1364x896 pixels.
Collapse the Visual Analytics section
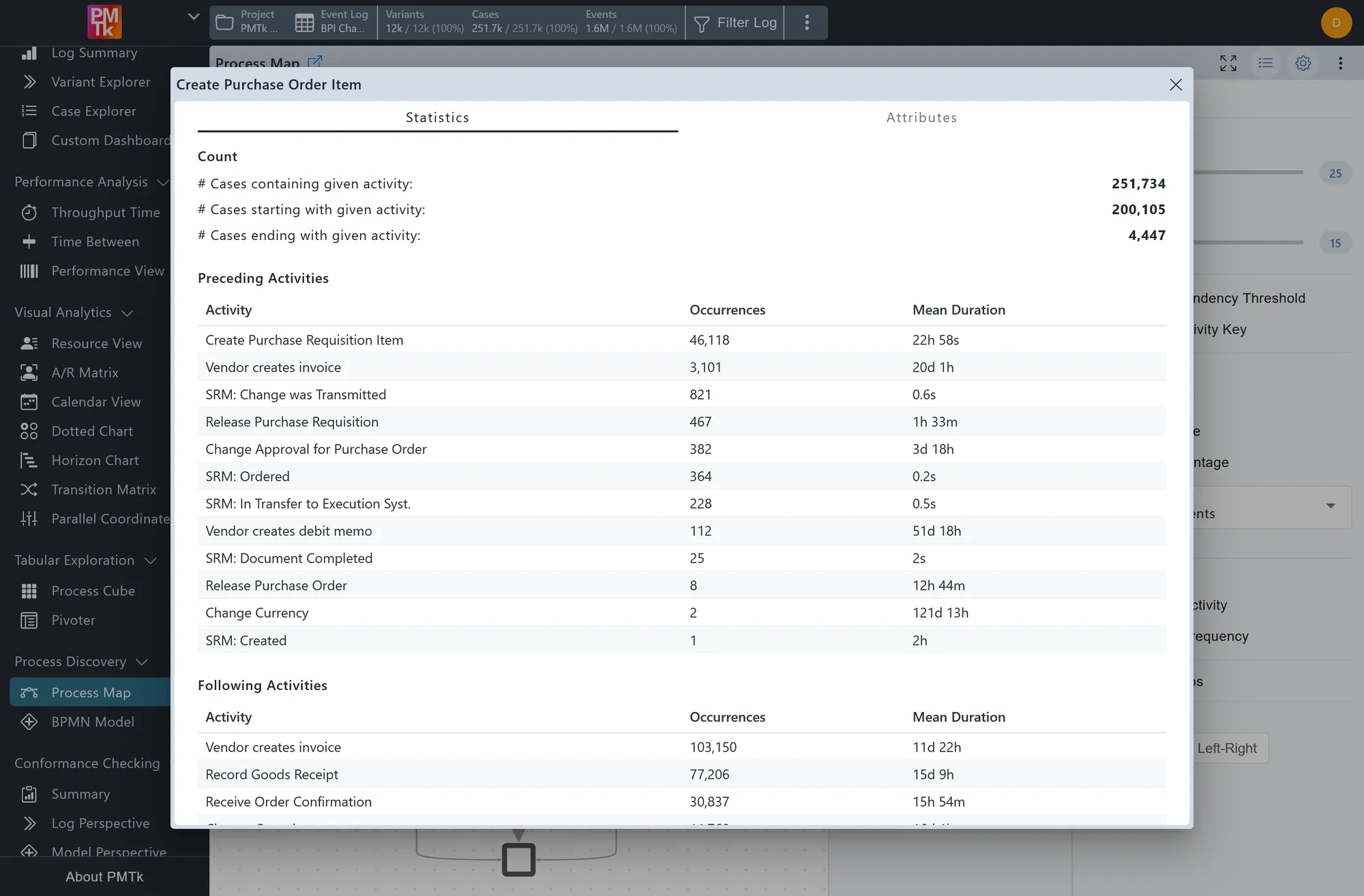click(127, 313)
